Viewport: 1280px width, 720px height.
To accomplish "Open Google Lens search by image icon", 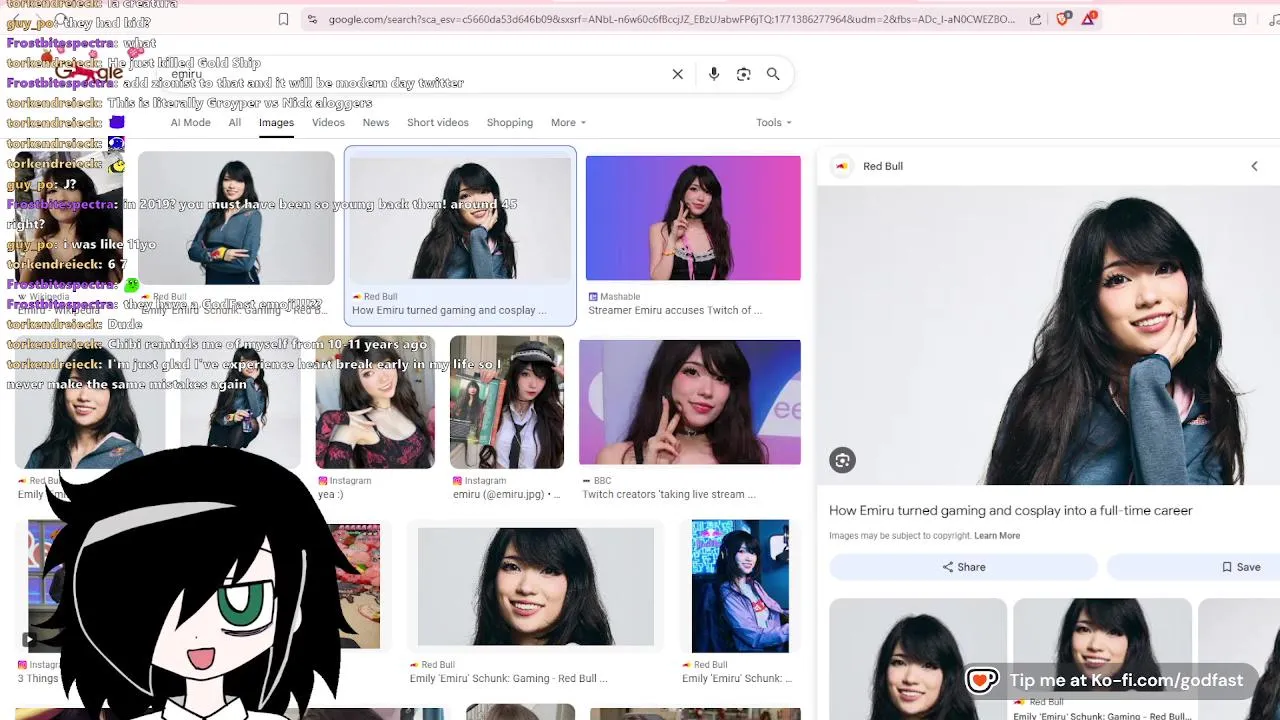I will click(743, 74).
